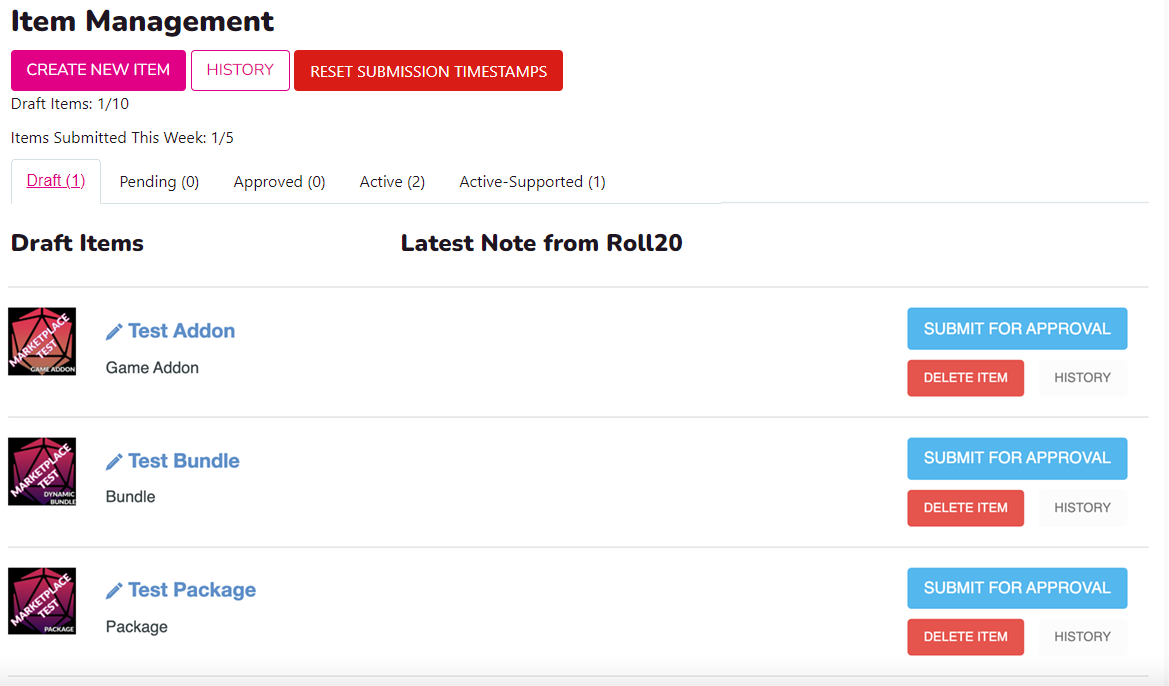Reset the submission timestamps
Image resolution: width=1169 pixels, height=686 pixels.
tap(428, 70)
